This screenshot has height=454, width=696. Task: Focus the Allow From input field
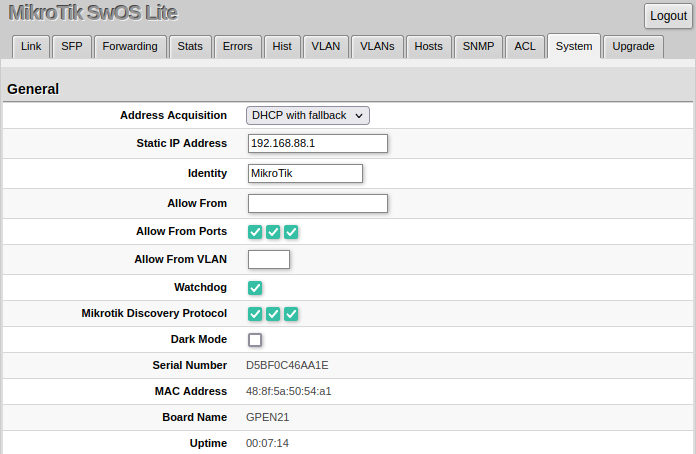click(x=318, y=203)
